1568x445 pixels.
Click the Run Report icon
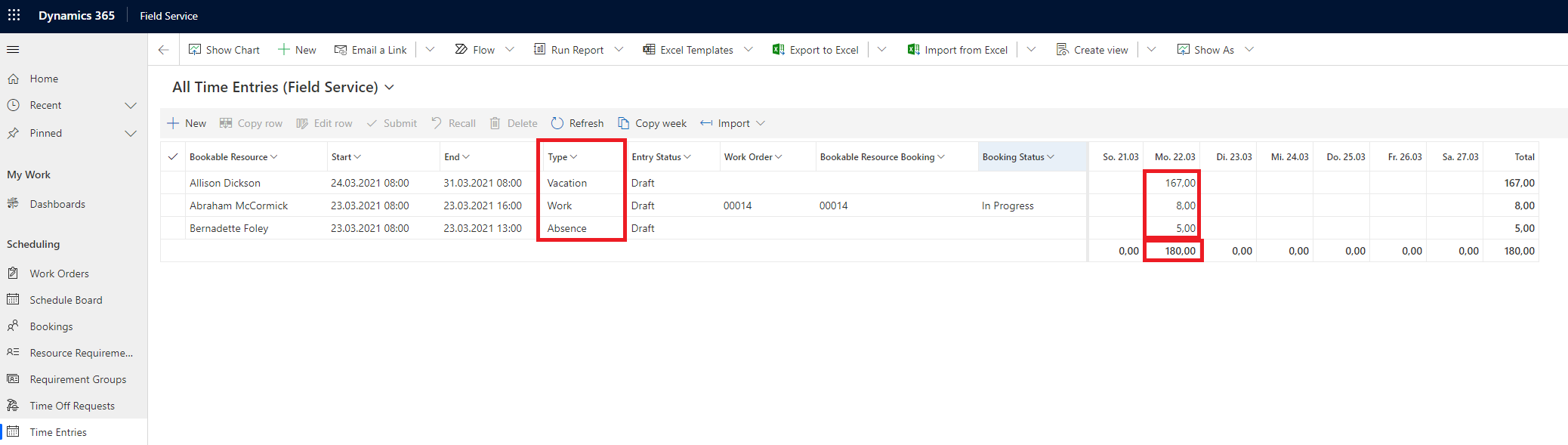(x=540, y=49)
